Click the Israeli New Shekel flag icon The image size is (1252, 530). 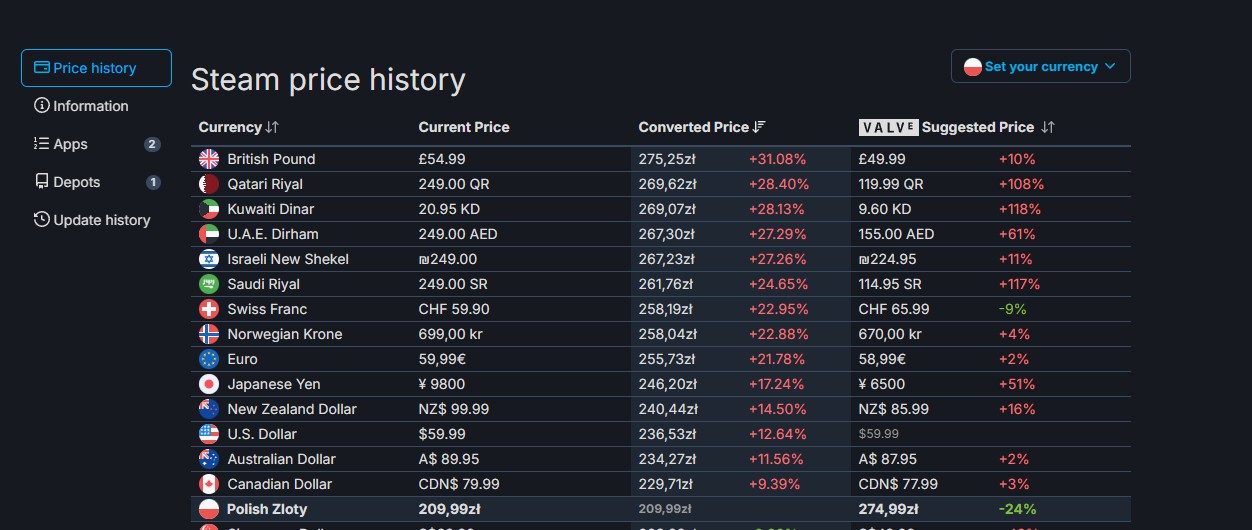[x=209, y=259]
